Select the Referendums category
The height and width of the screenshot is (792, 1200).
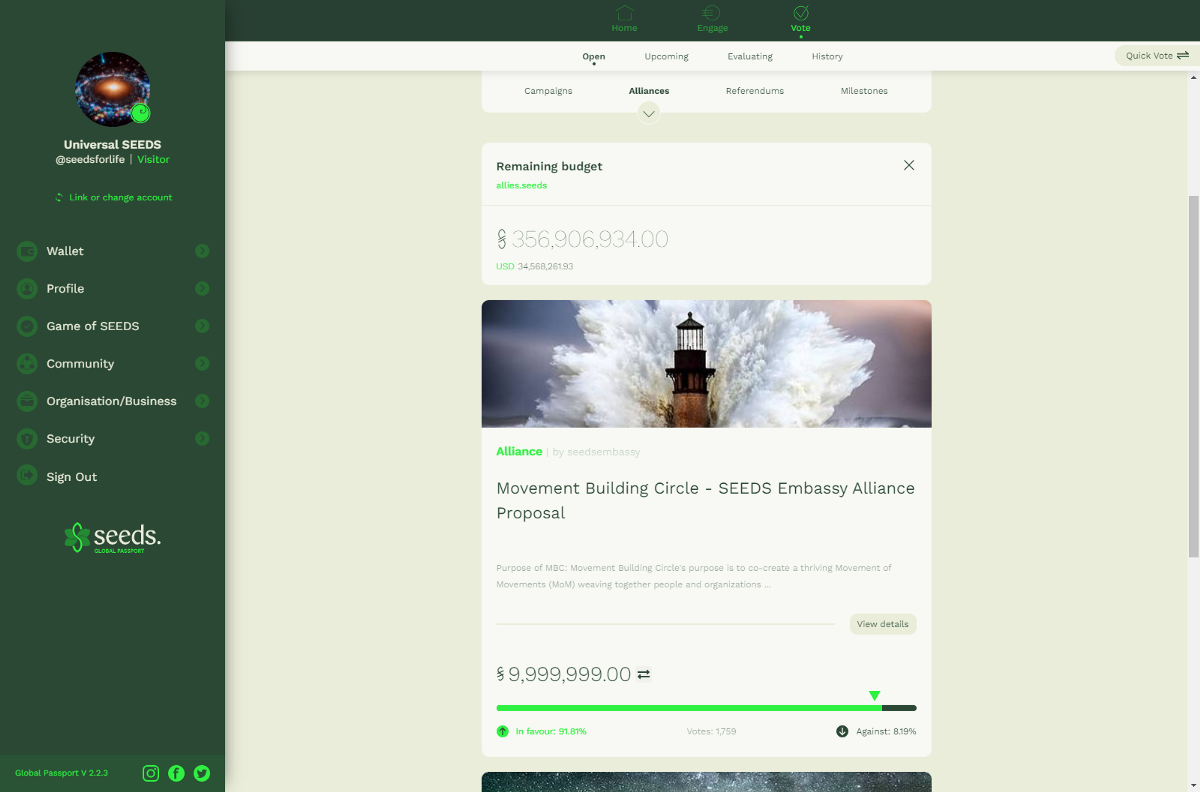coord(755,91)
